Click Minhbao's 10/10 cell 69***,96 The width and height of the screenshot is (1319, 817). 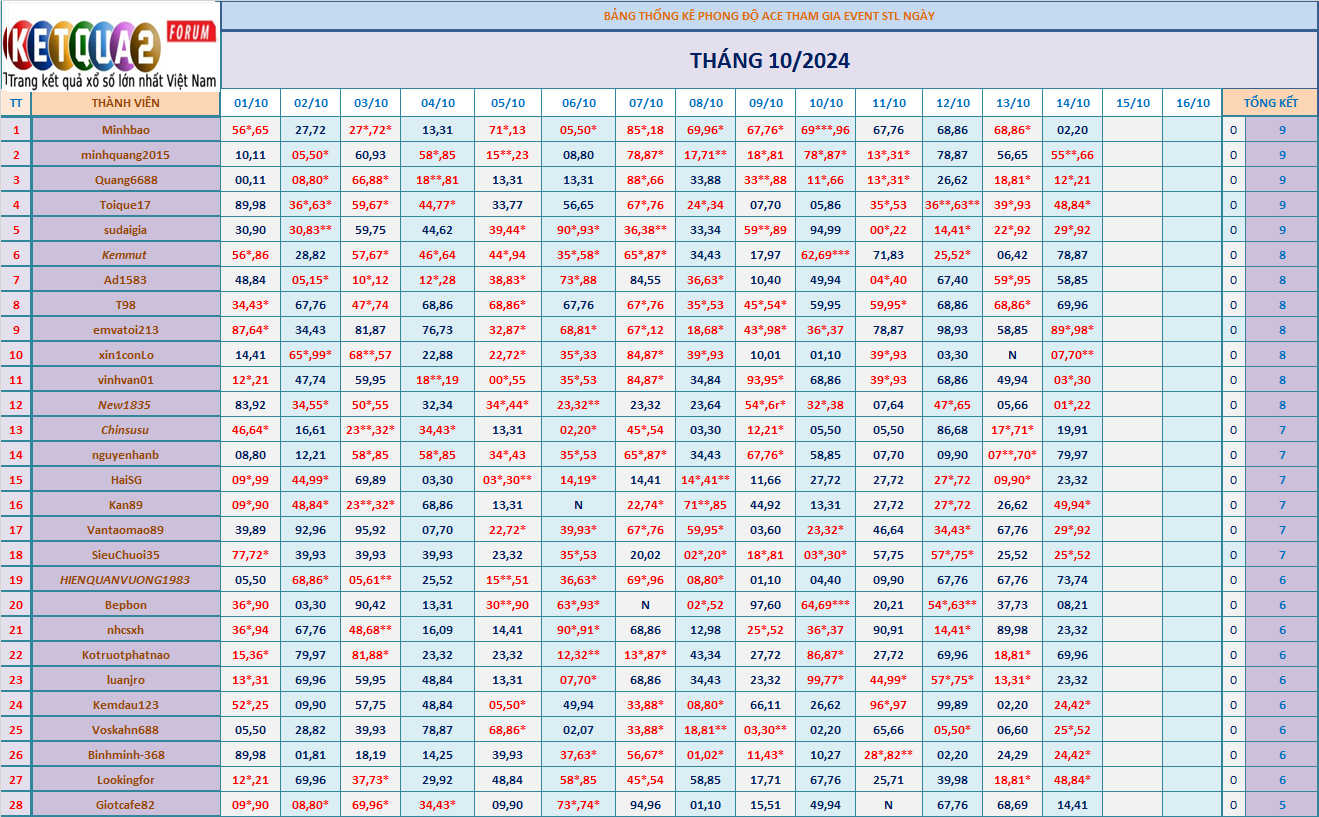click(x=825, y=130)
